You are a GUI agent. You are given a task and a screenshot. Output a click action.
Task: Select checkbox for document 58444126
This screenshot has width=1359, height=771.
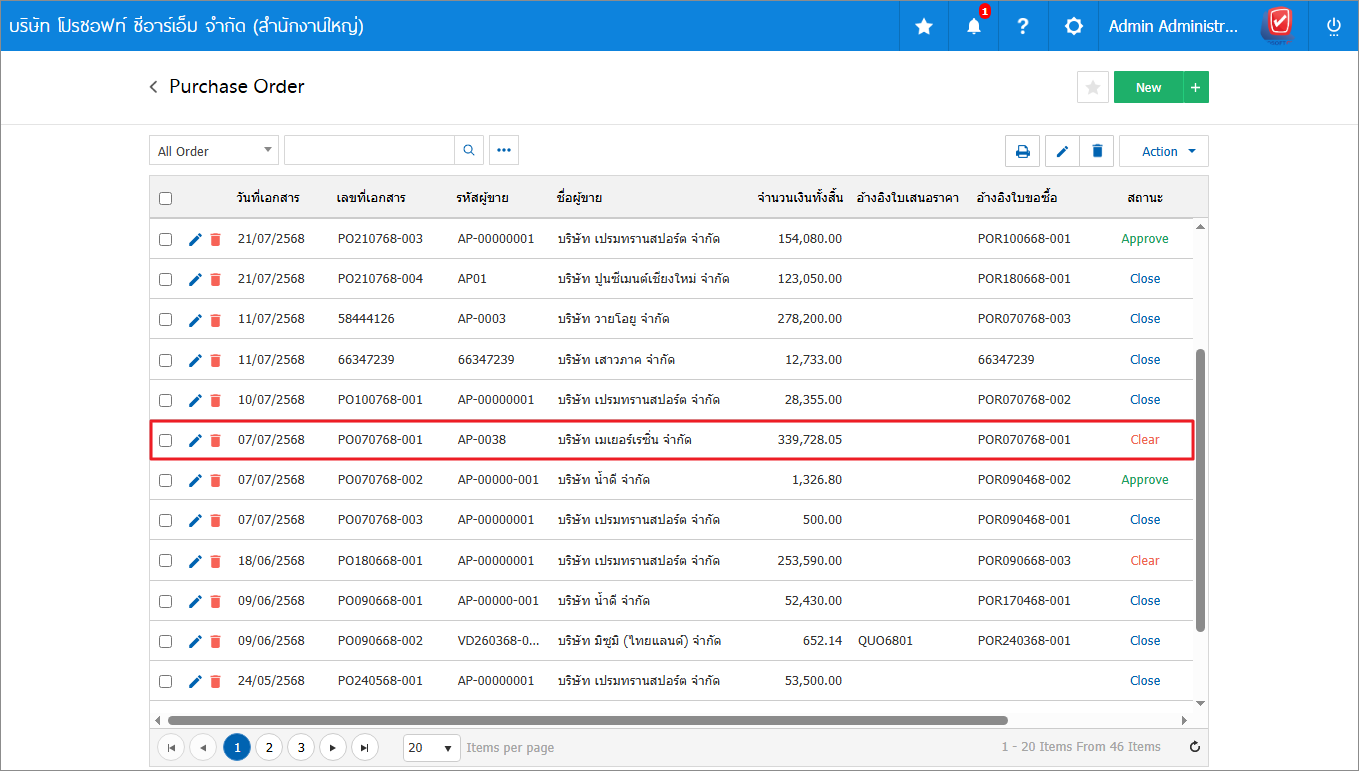165,319
